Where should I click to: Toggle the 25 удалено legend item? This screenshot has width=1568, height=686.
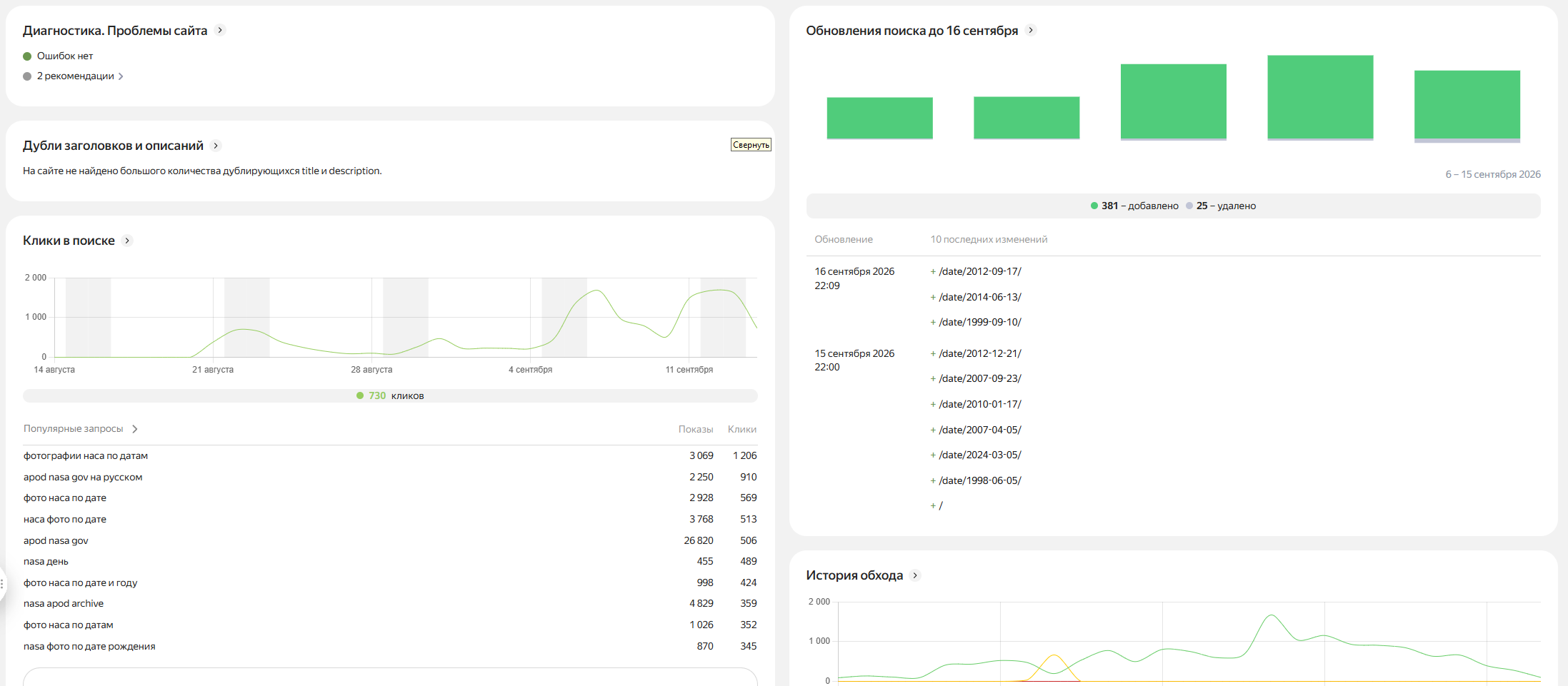click(1221, 206)
